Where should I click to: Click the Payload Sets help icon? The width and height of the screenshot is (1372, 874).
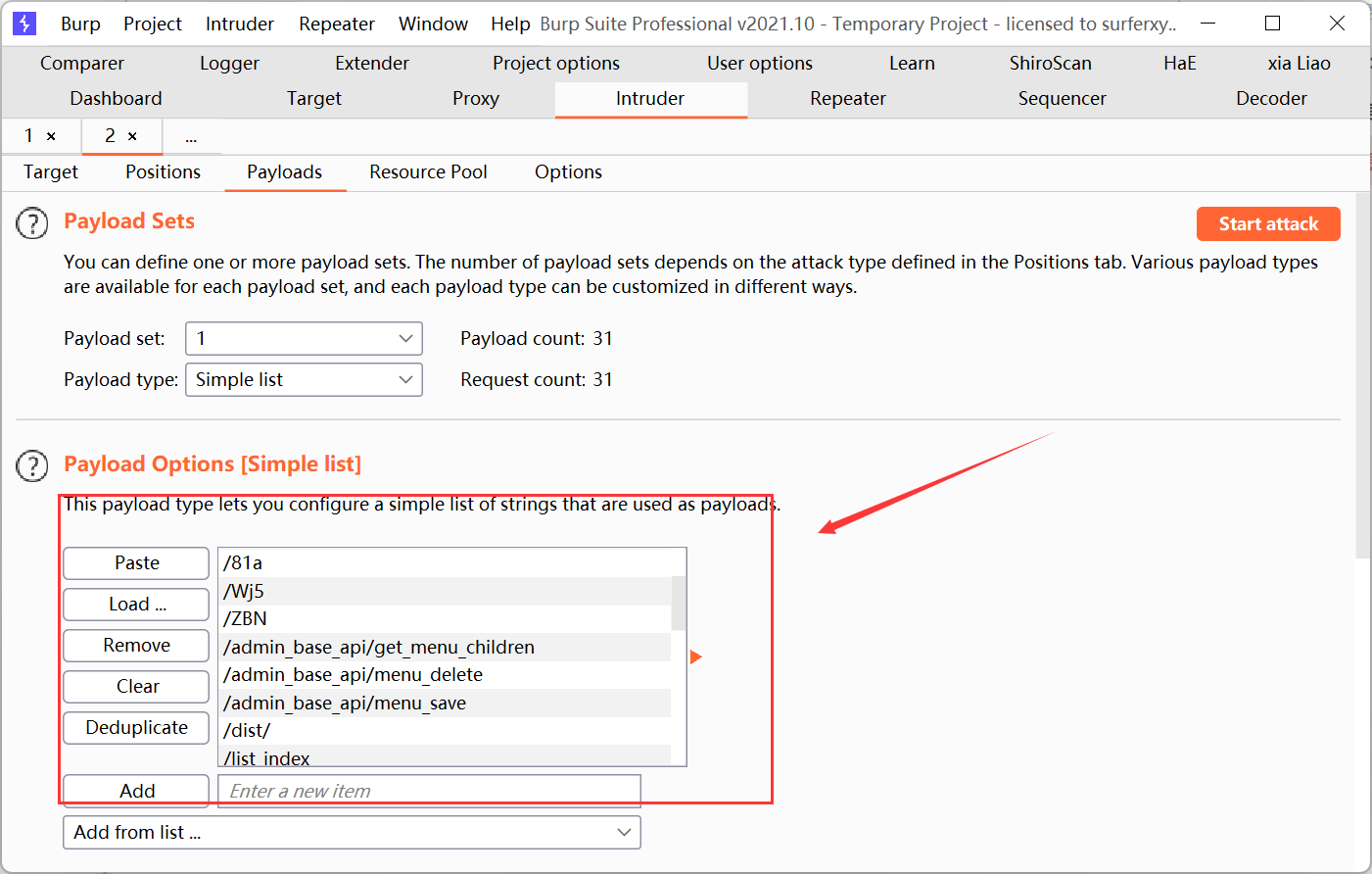(x=32, y=223)
